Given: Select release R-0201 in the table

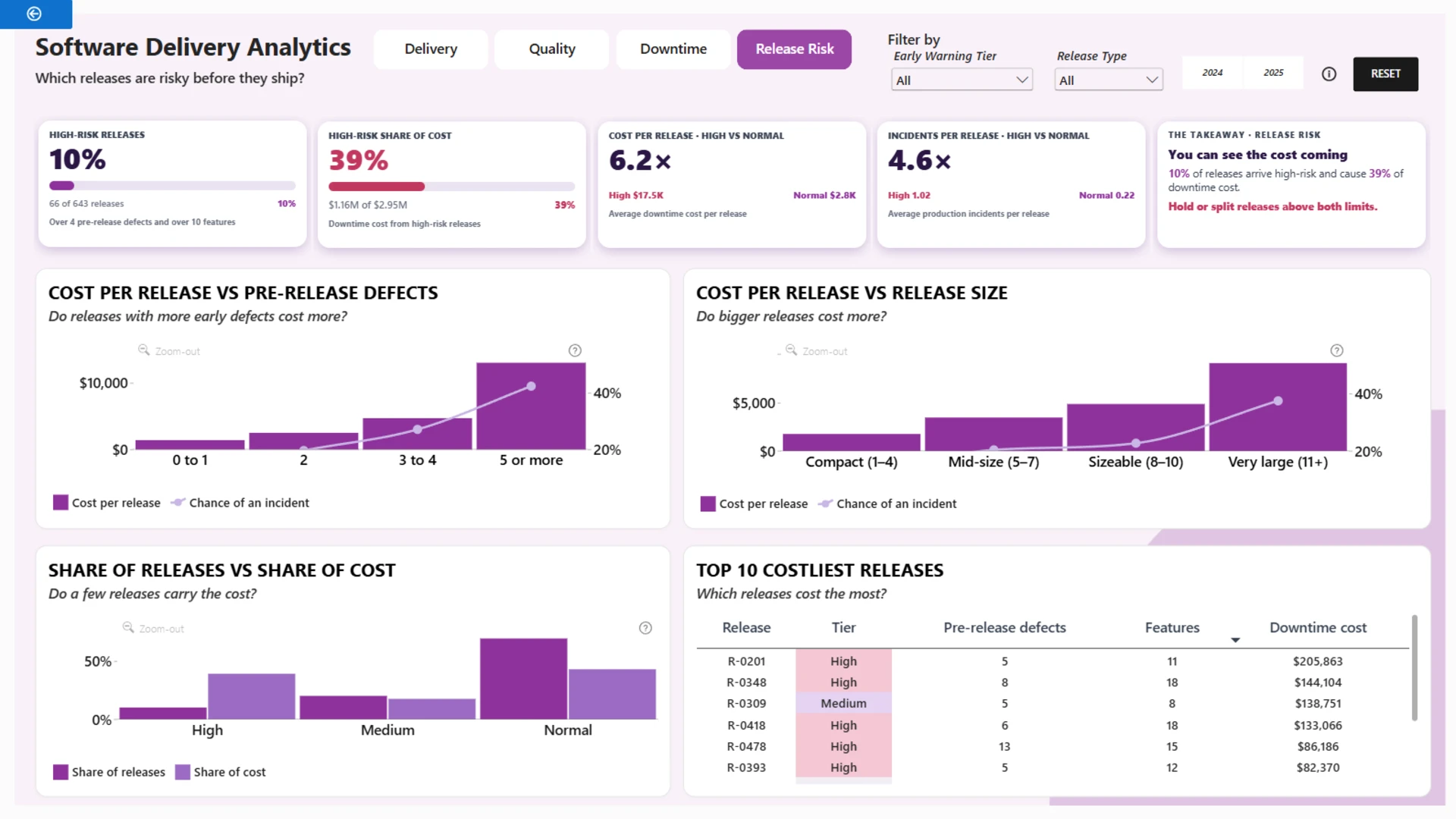Looking at the screenshot, I should coord(746,661).
